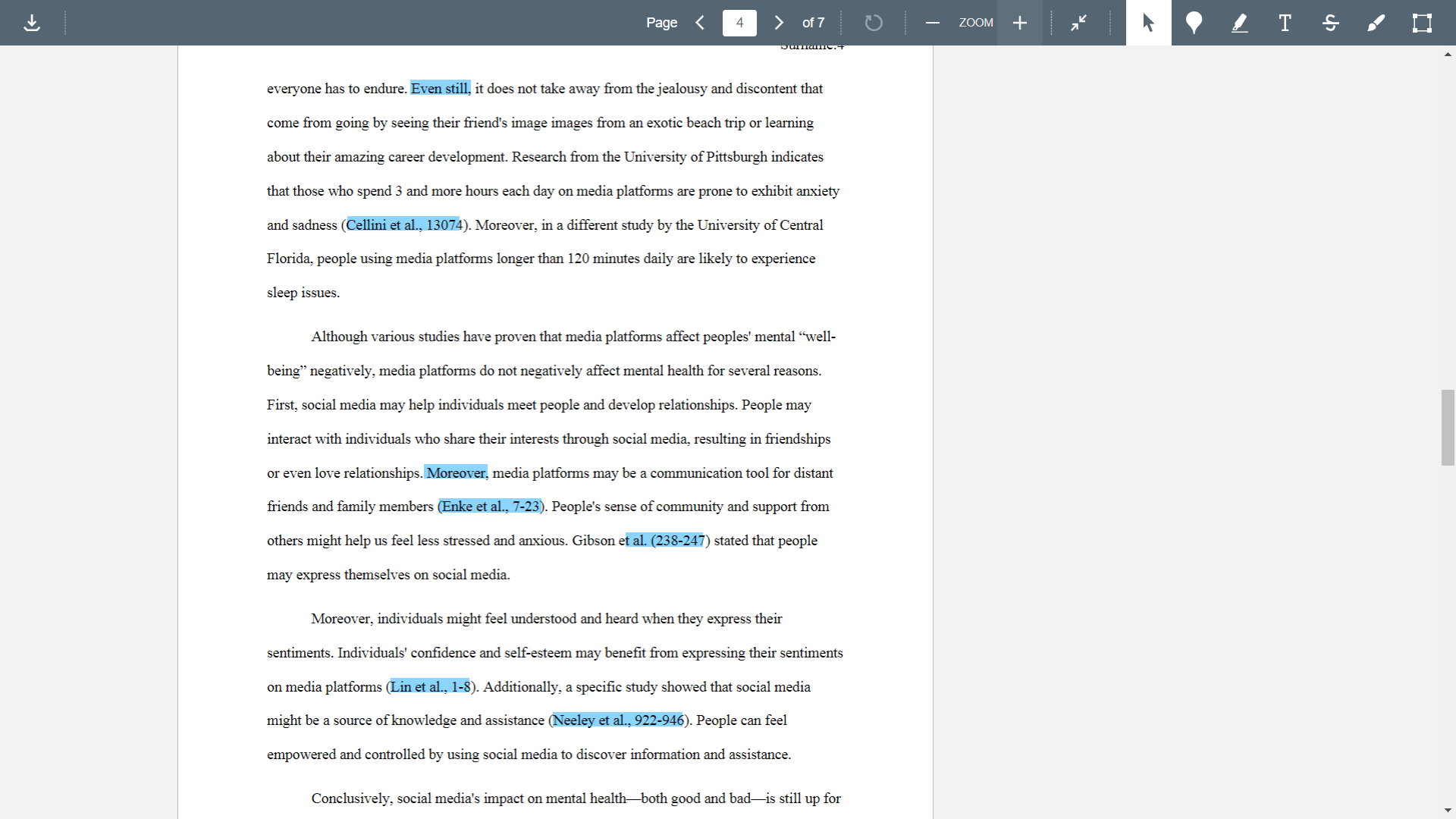Click the words 'University of Pittsburgh'
The image size is (1456, 819).
[695, 157]
